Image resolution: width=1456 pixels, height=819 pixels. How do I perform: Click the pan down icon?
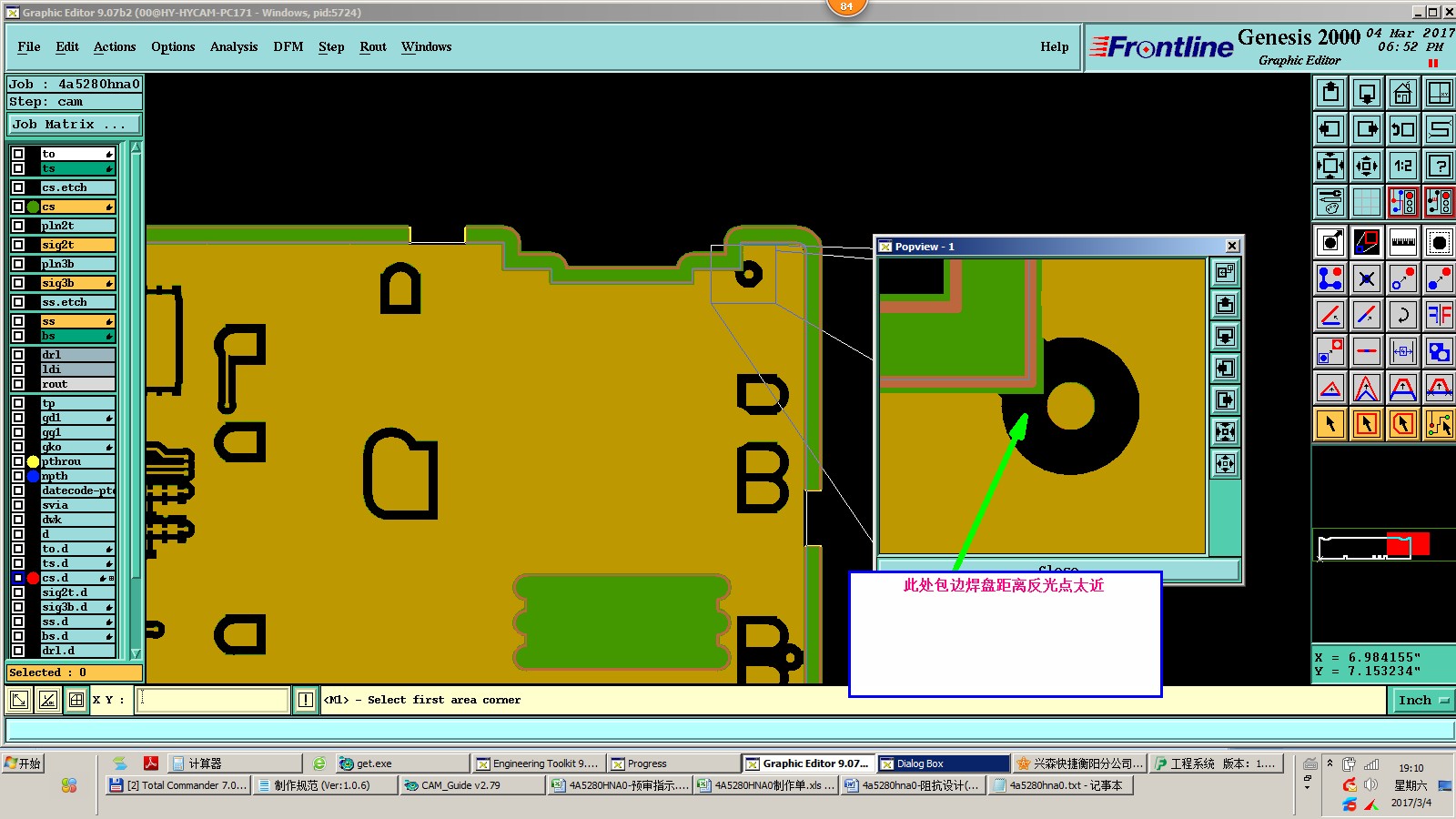tap(1366, 93)
